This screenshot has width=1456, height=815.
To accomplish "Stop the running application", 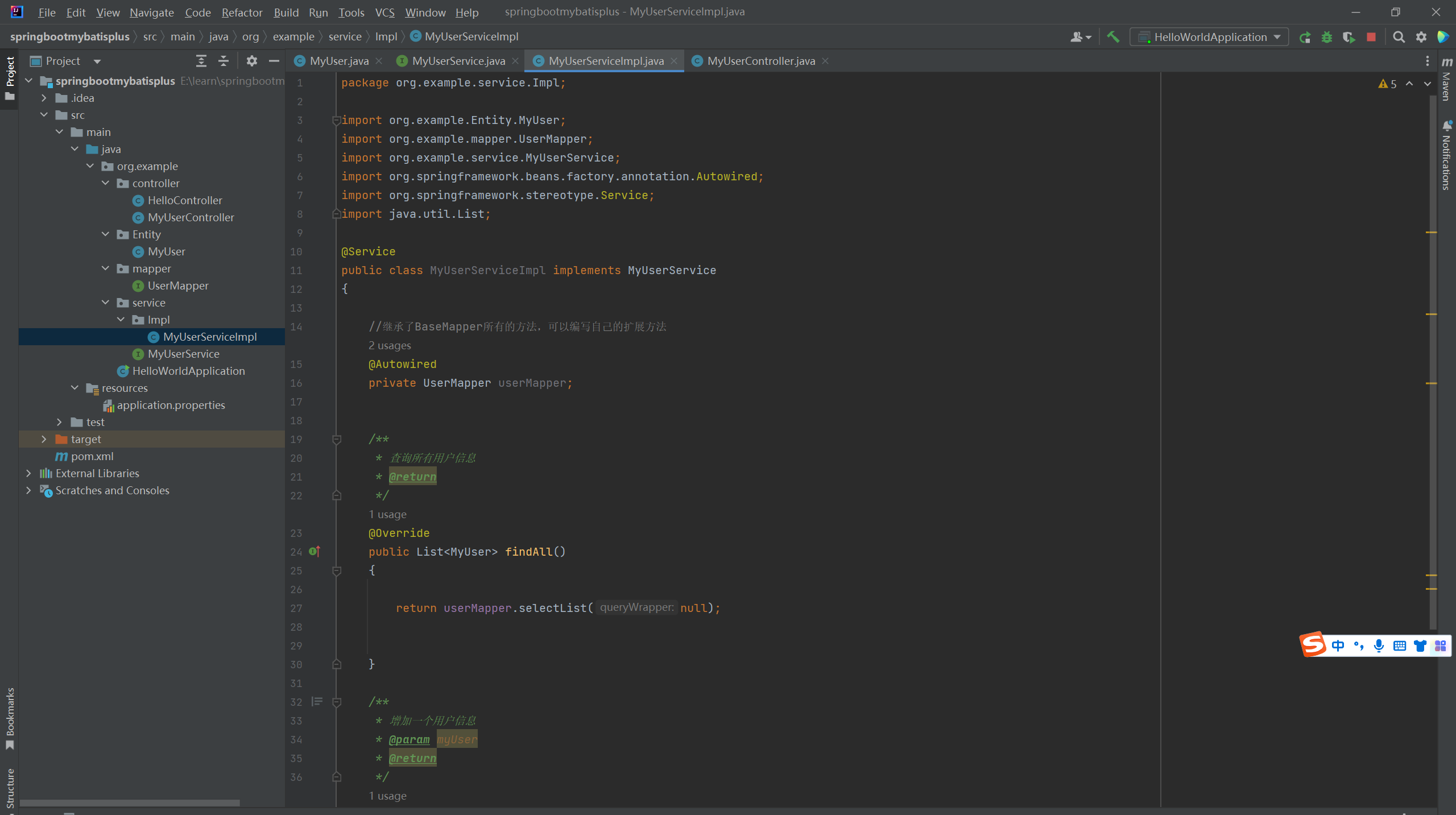I will click(x=1371, y=37).
